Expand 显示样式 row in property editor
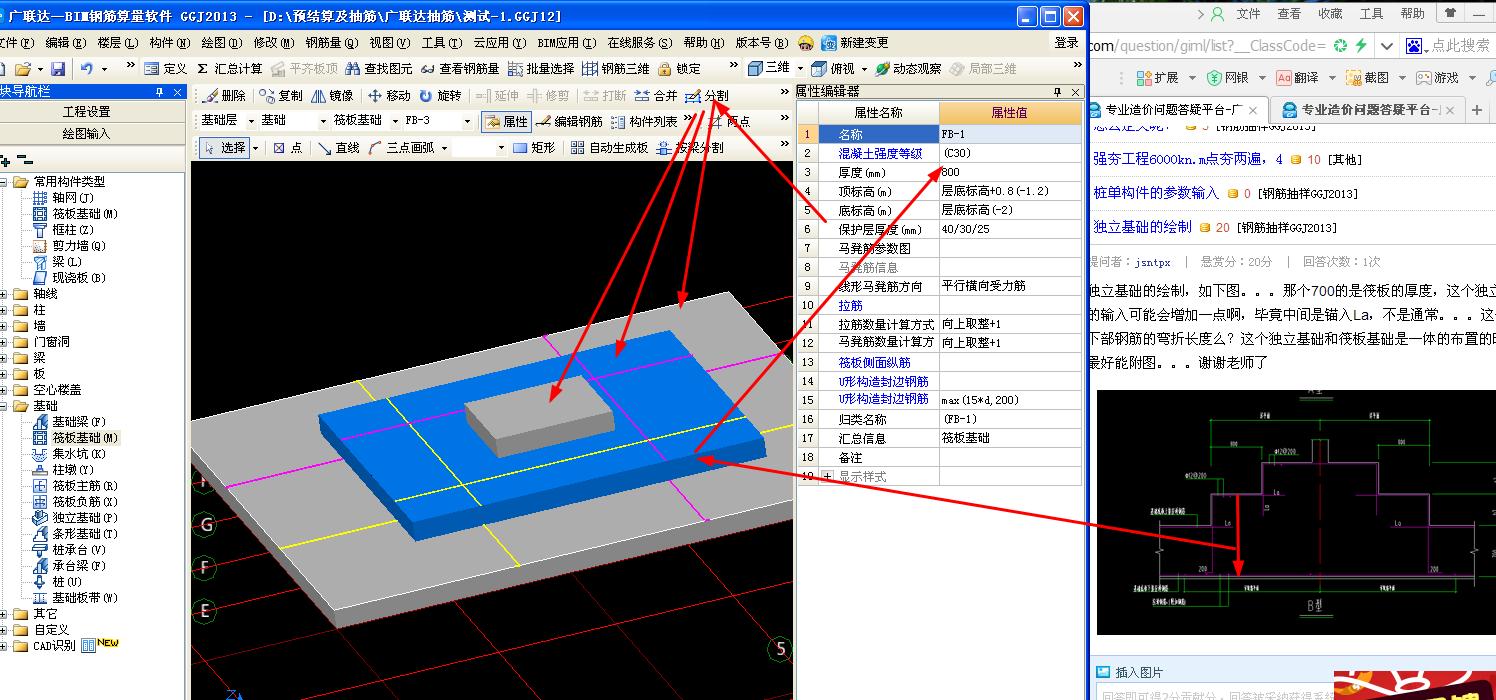This screenshot has width=1496, height=700. pyautogui.click(x=828, y=477)
